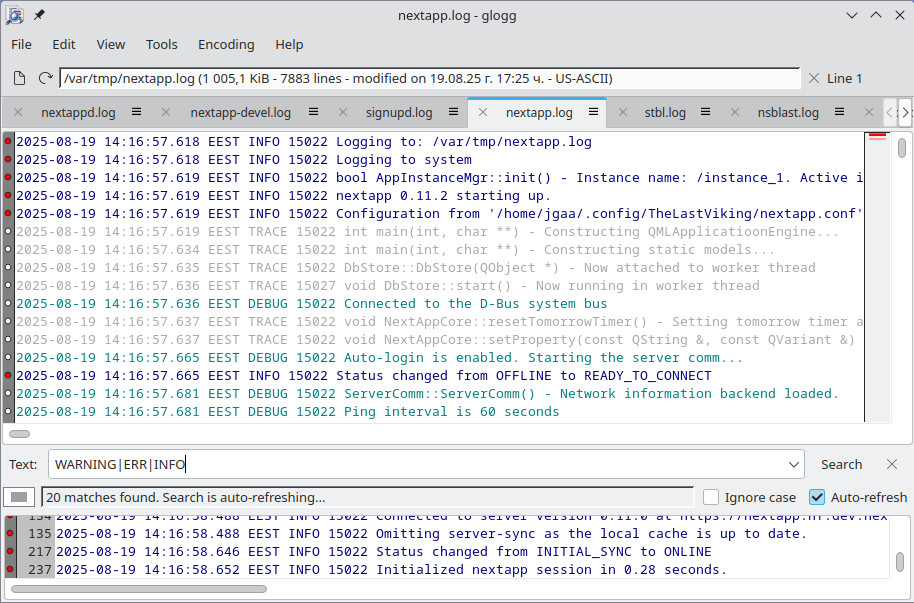The image size is (914, 603).
Task: Open the File menu
Action: [22, 44]
